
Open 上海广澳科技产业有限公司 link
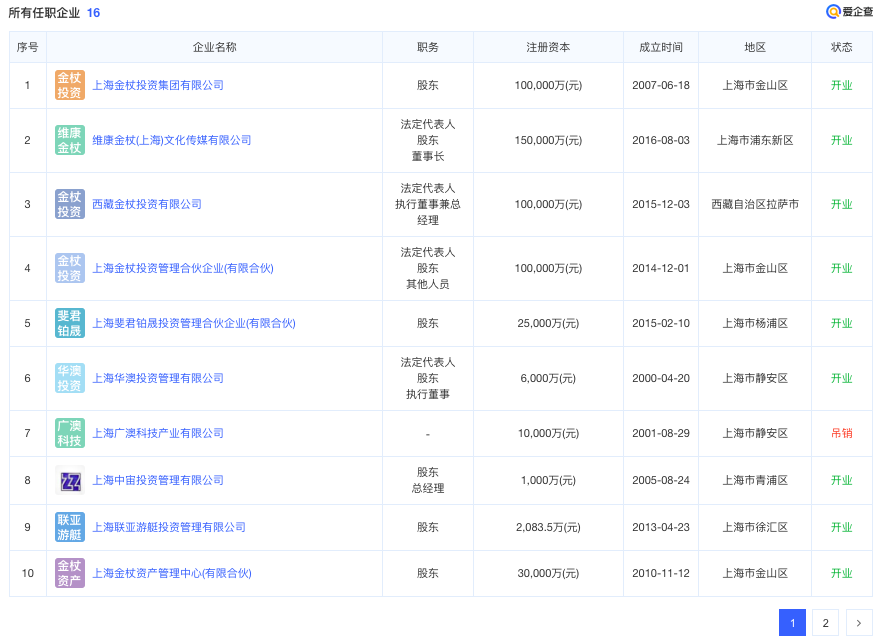tap(158, 433)
